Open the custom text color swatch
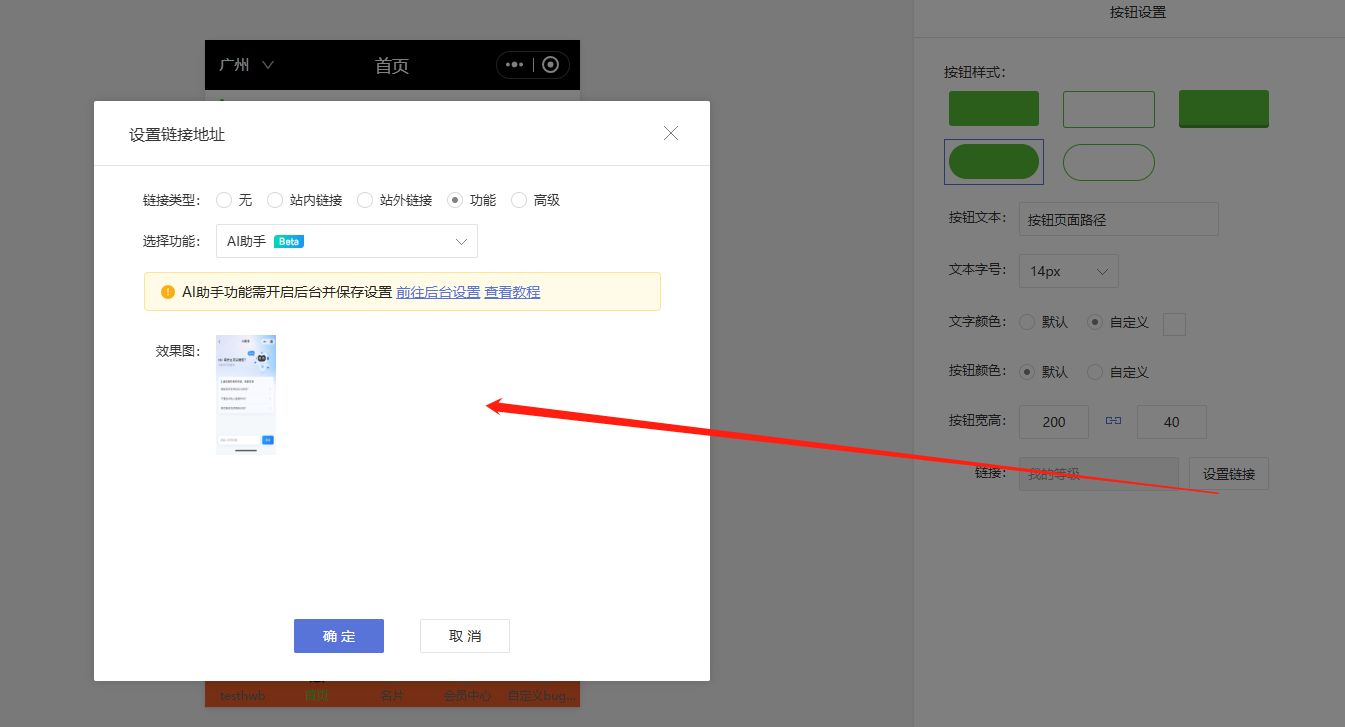 pyautogui.click(x=1174, y=324)
